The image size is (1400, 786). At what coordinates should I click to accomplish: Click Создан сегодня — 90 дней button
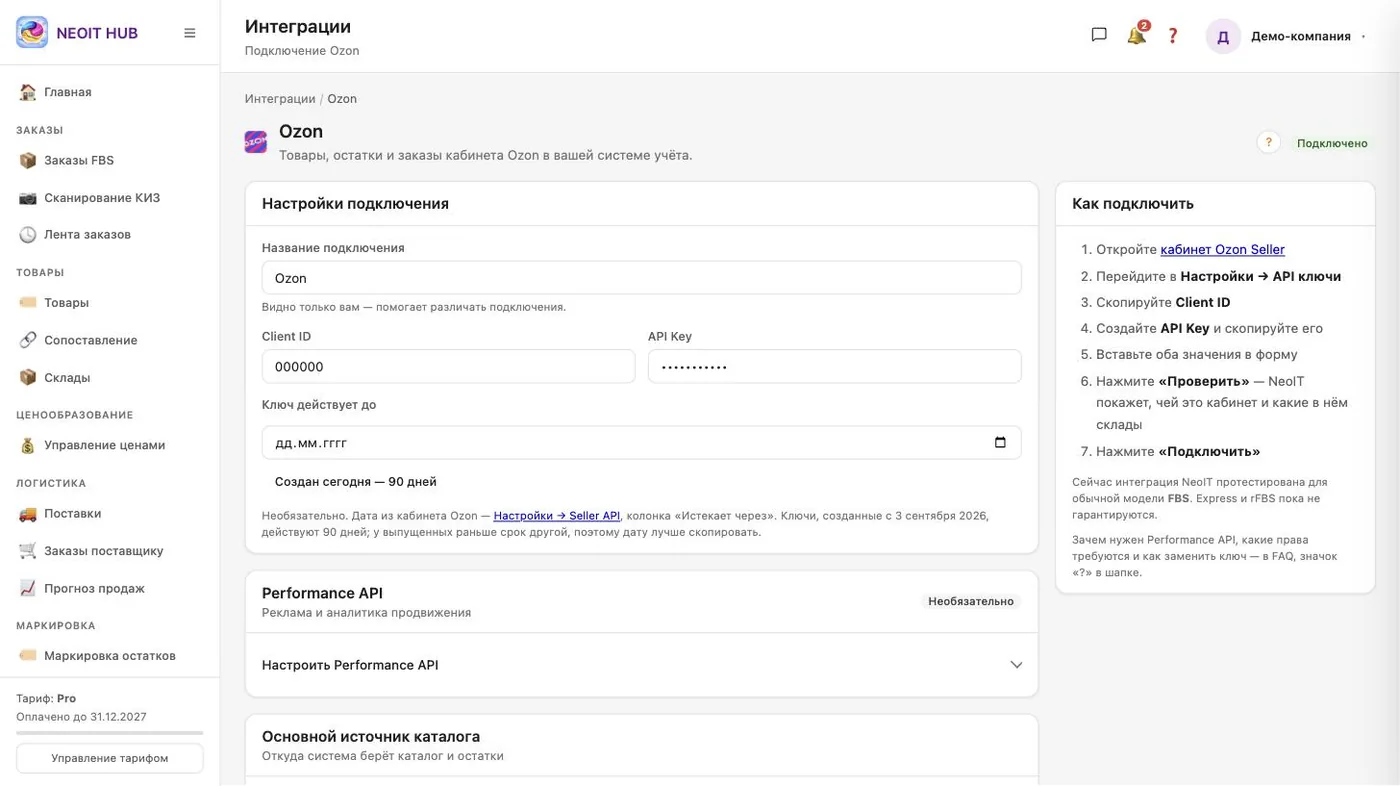click(356, 482)
